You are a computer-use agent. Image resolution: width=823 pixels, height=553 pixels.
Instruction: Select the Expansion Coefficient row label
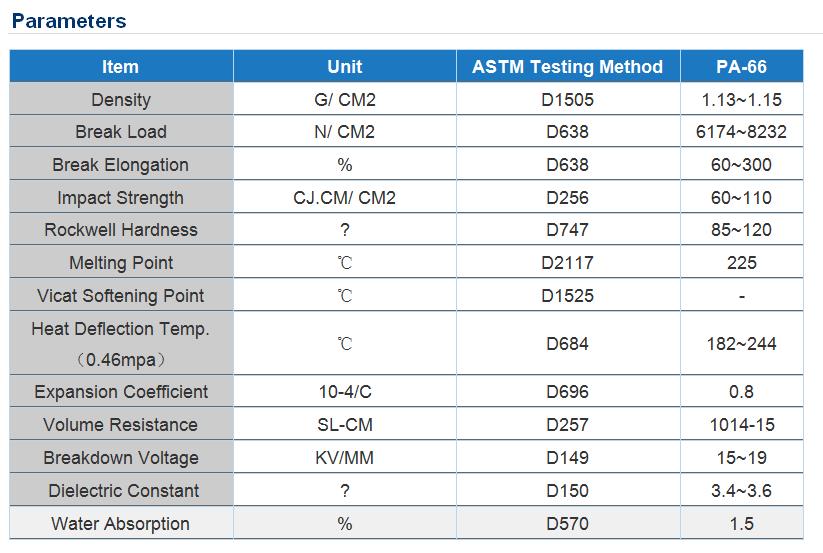(x=121, y=391)
